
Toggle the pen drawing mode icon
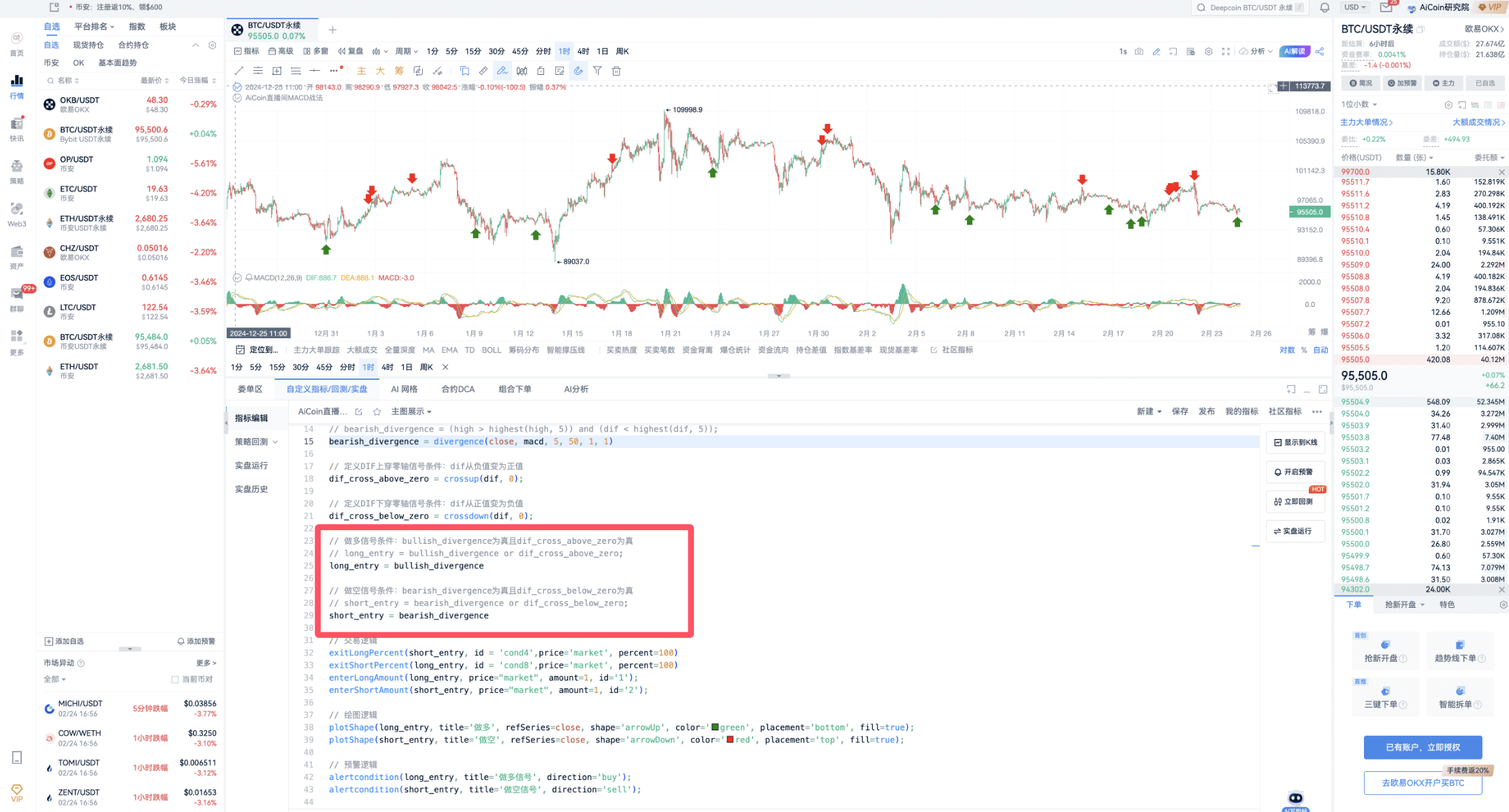(x=502, y=71)
